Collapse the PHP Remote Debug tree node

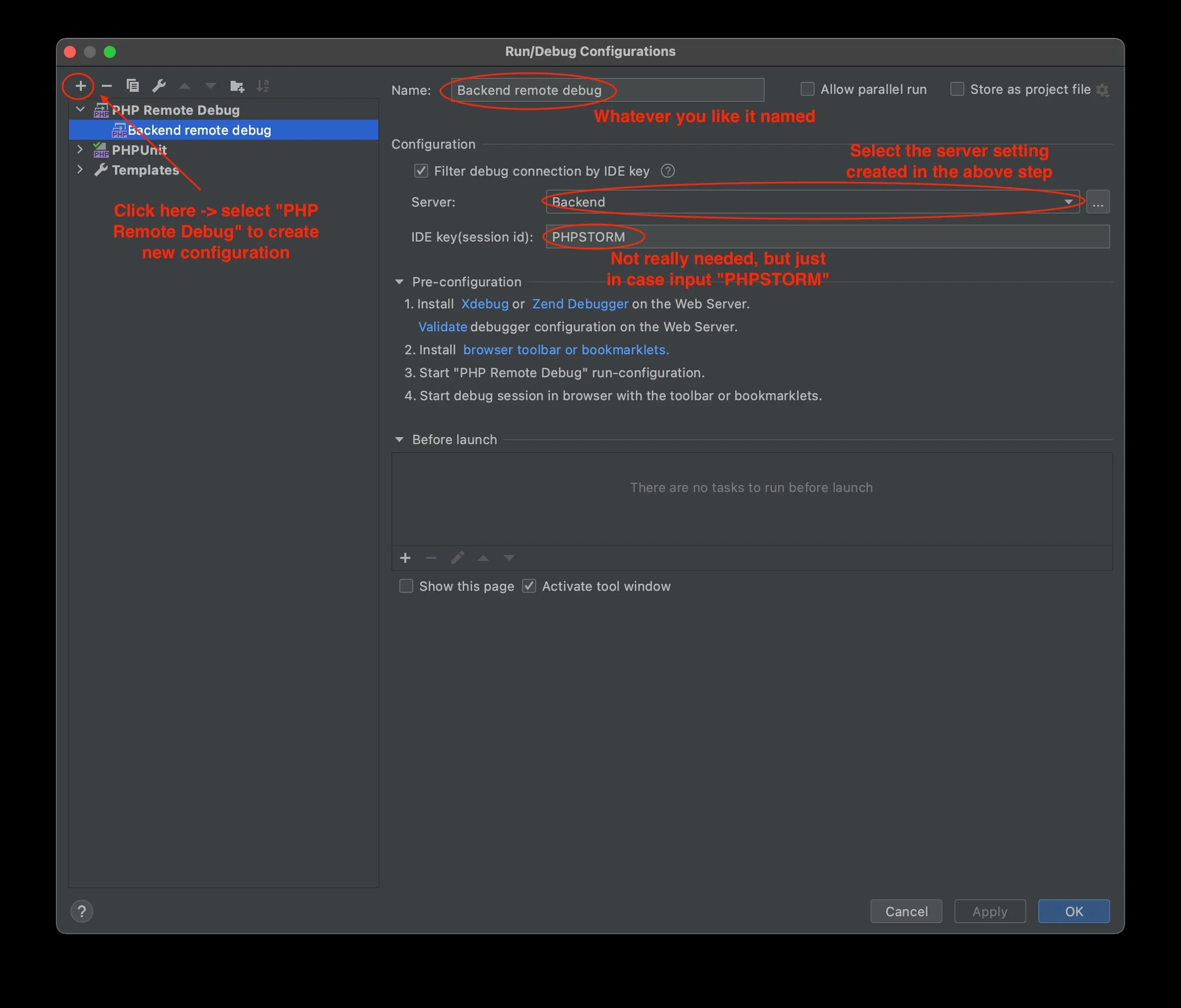[x=80, y=109]
